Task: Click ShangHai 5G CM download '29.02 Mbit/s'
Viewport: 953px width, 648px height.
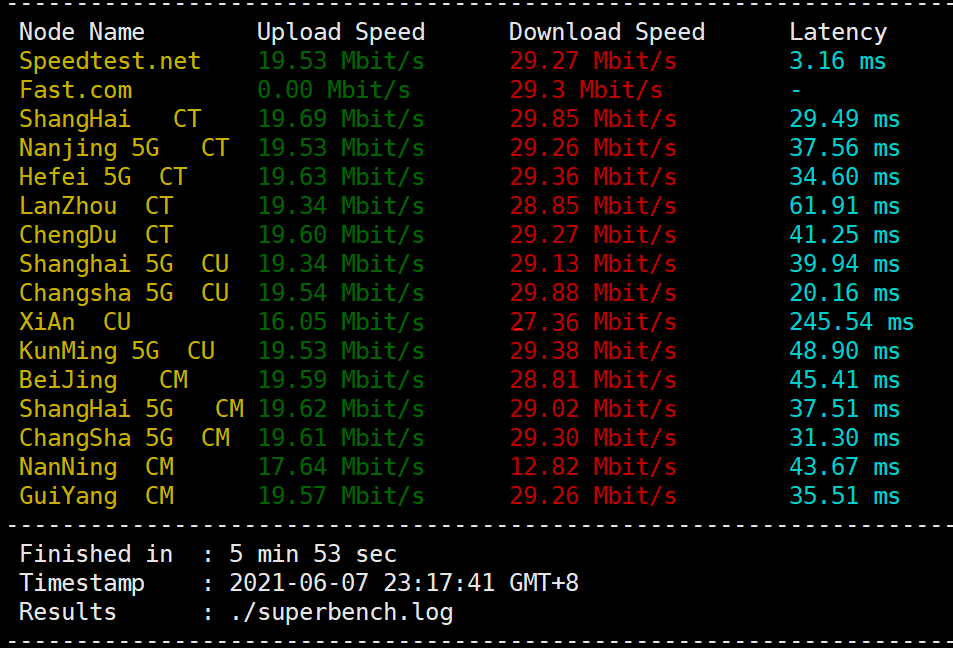Action: (593, 408)
